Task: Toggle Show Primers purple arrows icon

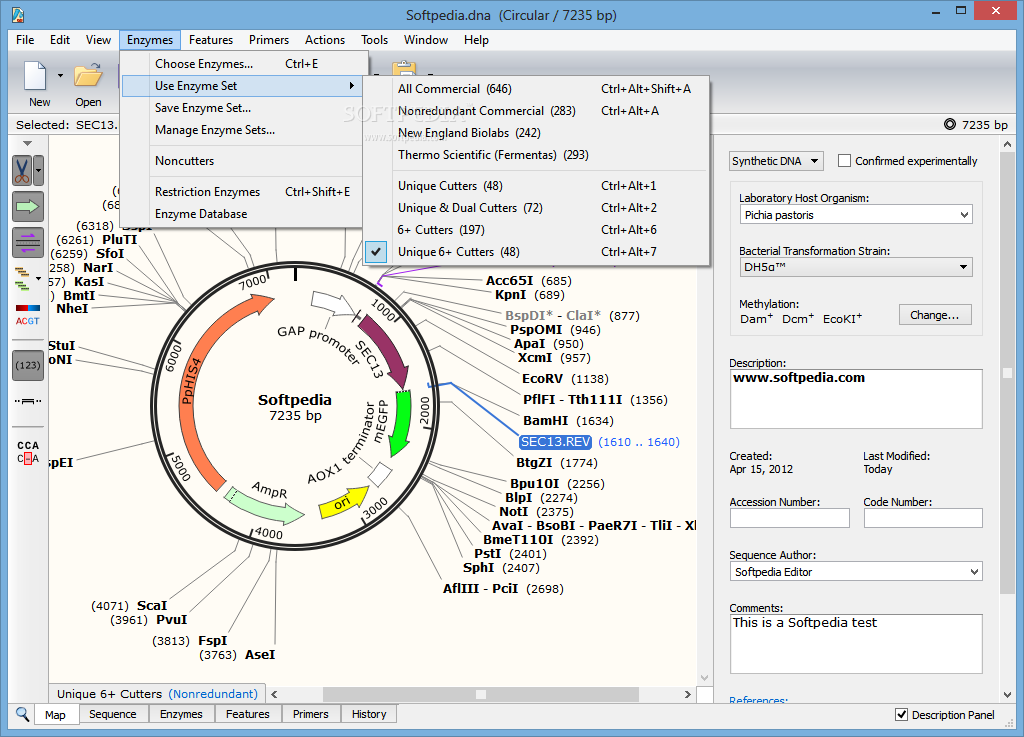Action: (27, 242)
